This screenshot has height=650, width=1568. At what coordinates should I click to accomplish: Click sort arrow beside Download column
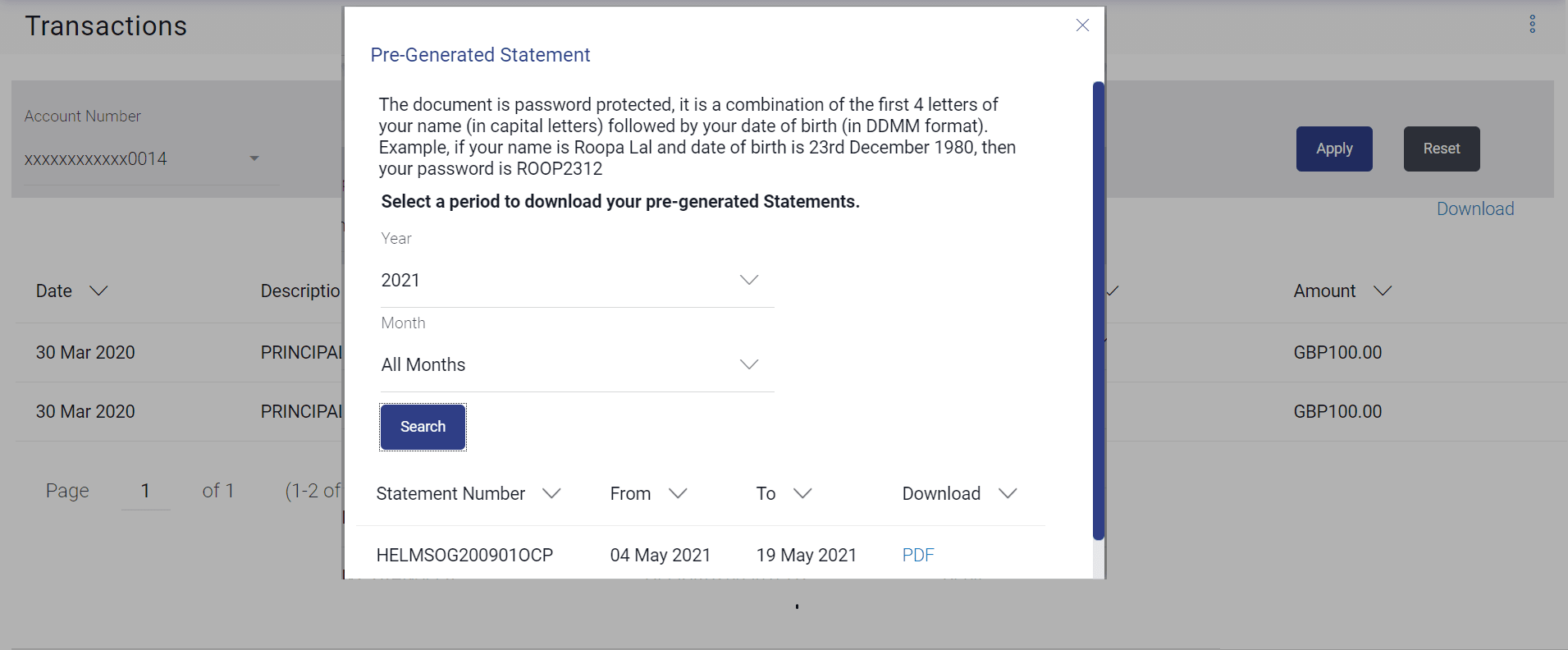1008,493
